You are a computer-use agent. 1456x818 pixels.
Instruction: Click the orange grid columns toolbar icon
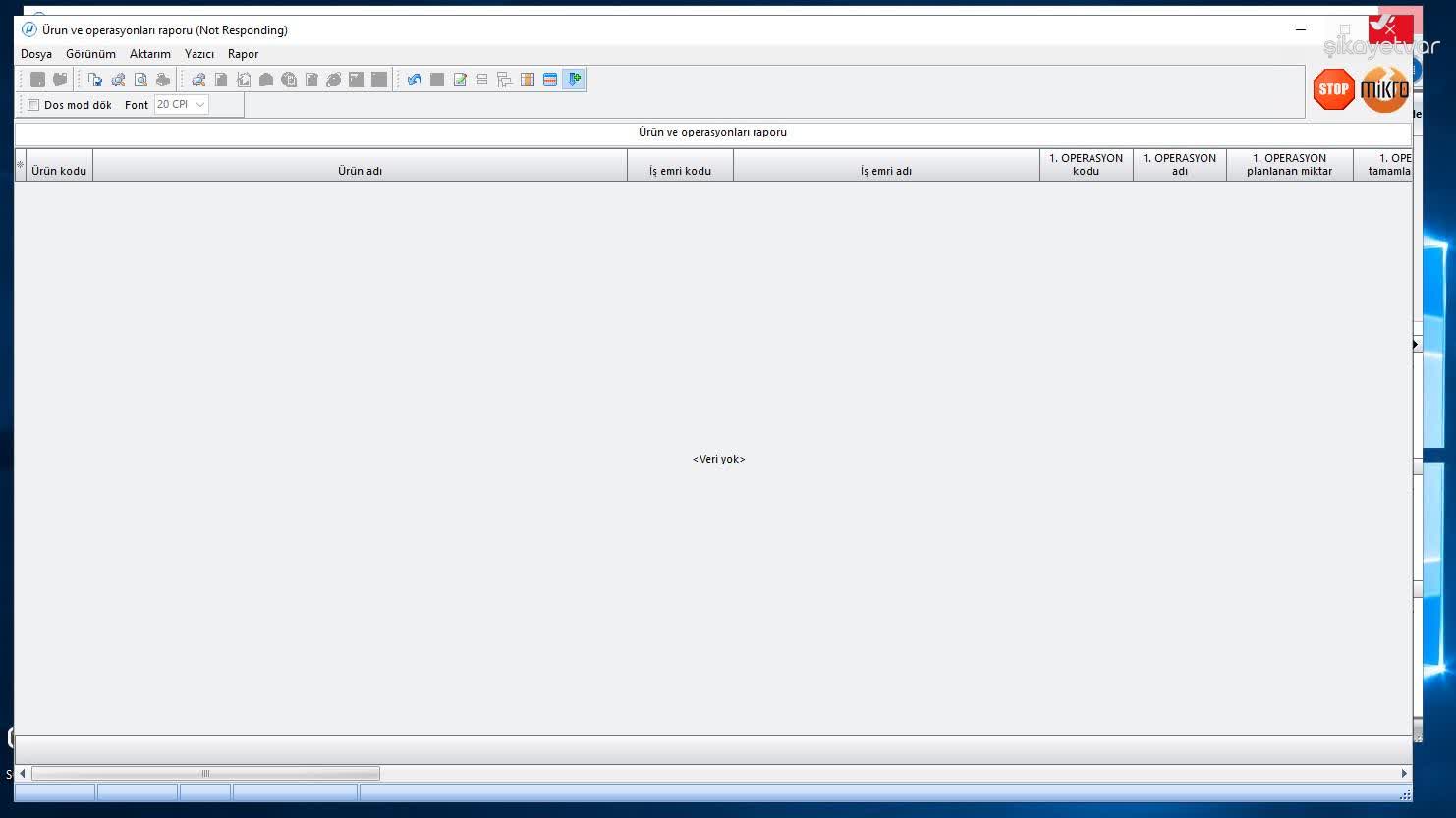(x=528, y=80)
